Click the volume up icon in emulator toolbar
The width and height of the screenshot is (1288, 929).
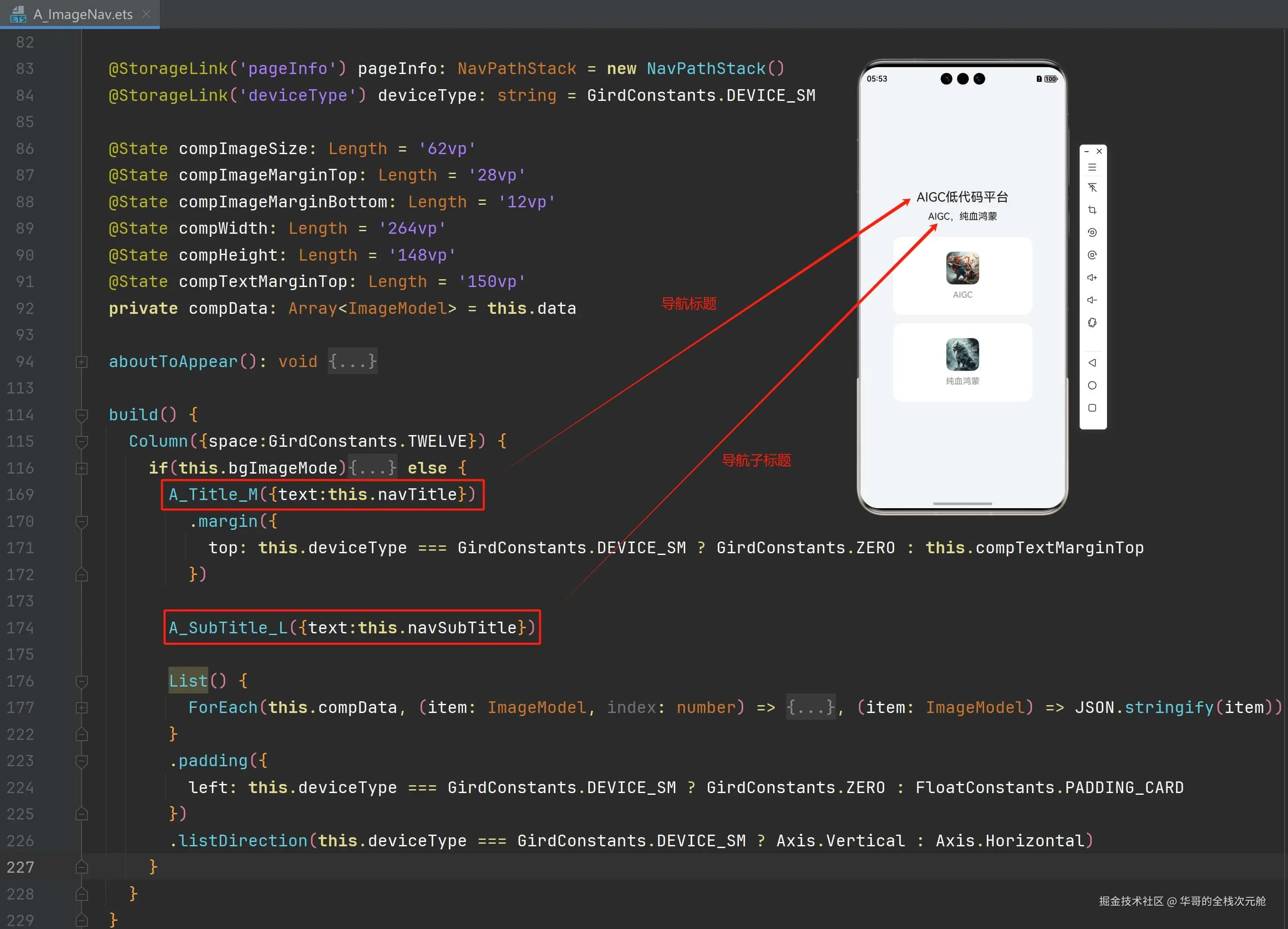1091,277
